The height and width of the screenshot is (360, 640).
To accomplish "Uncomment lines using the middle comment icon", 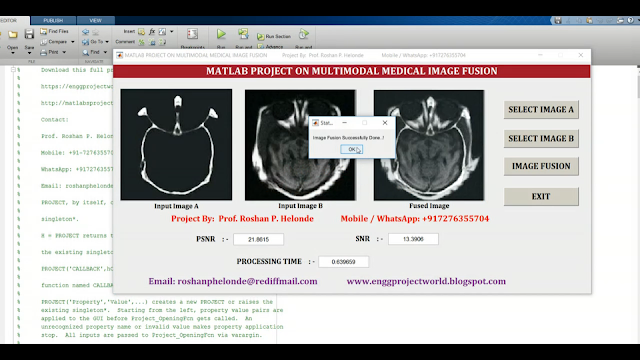I will (152, 42).
